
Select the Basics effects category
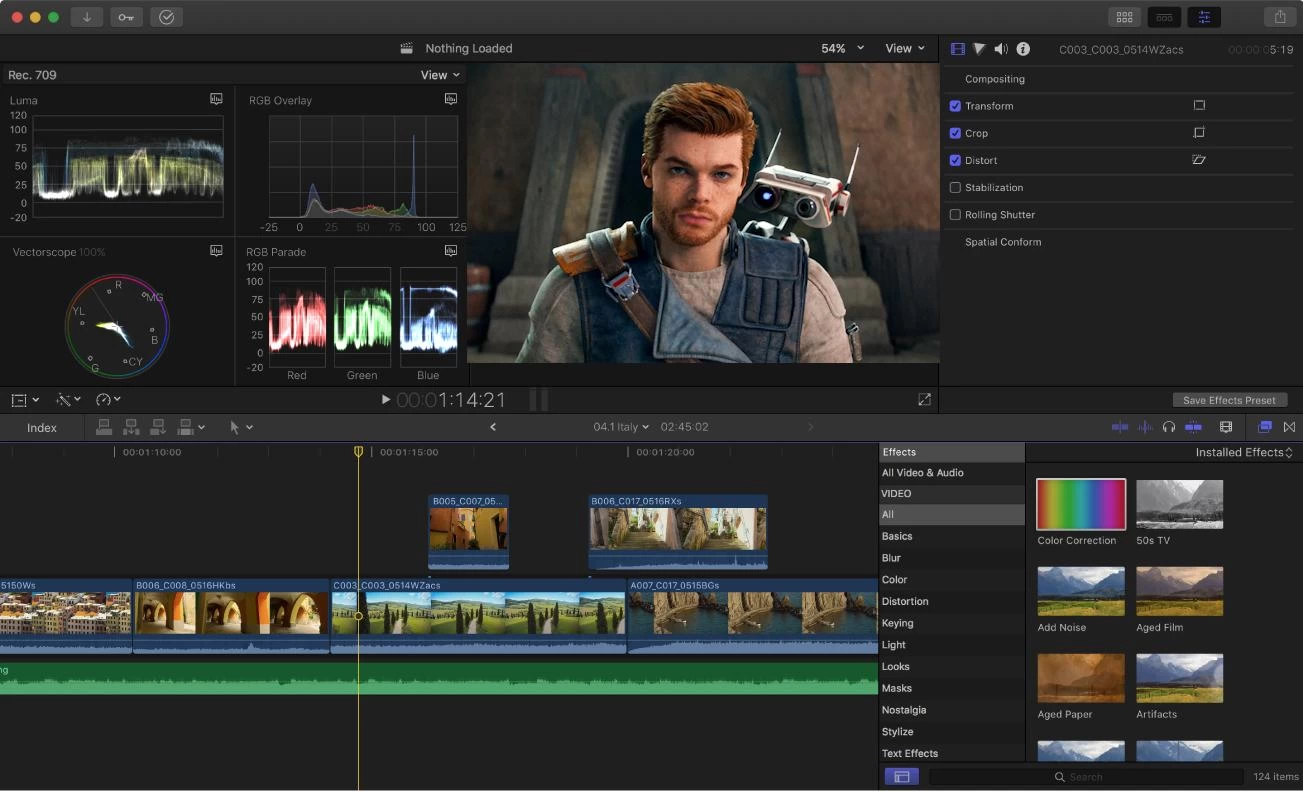(951, 536)
